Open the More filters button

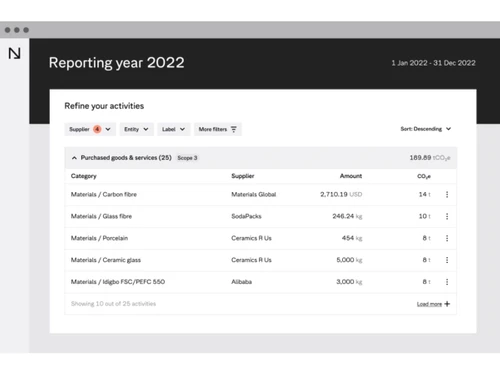tap(218, 129)
